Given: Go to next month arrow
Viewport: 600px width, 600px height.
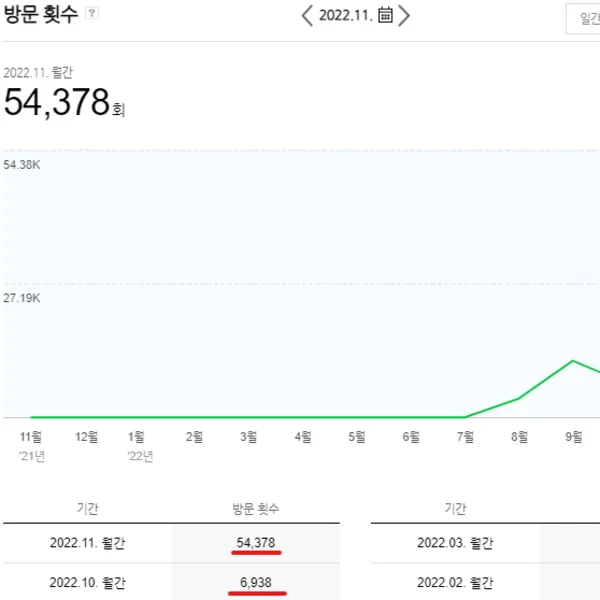Looking at the screenshot, I should pyautogui.click(x=404, y=15).
